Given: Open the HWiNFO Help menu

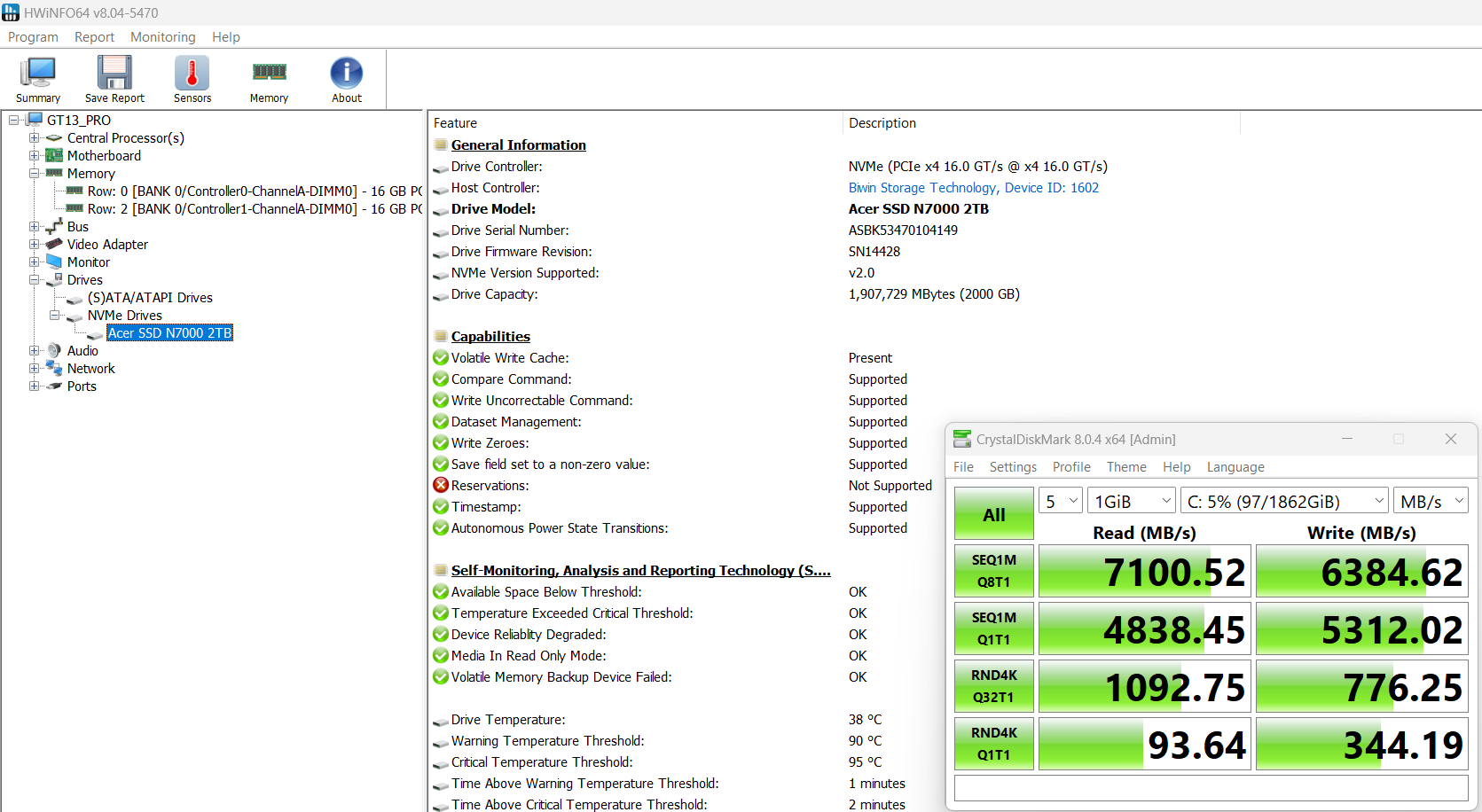Looking at the screenshot, I should tap(226, 36).
